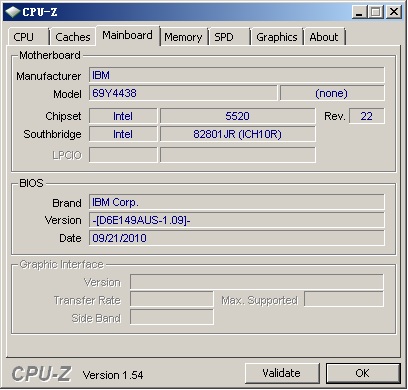Minimize the CPU-Z window

click(x=359, y=12)
